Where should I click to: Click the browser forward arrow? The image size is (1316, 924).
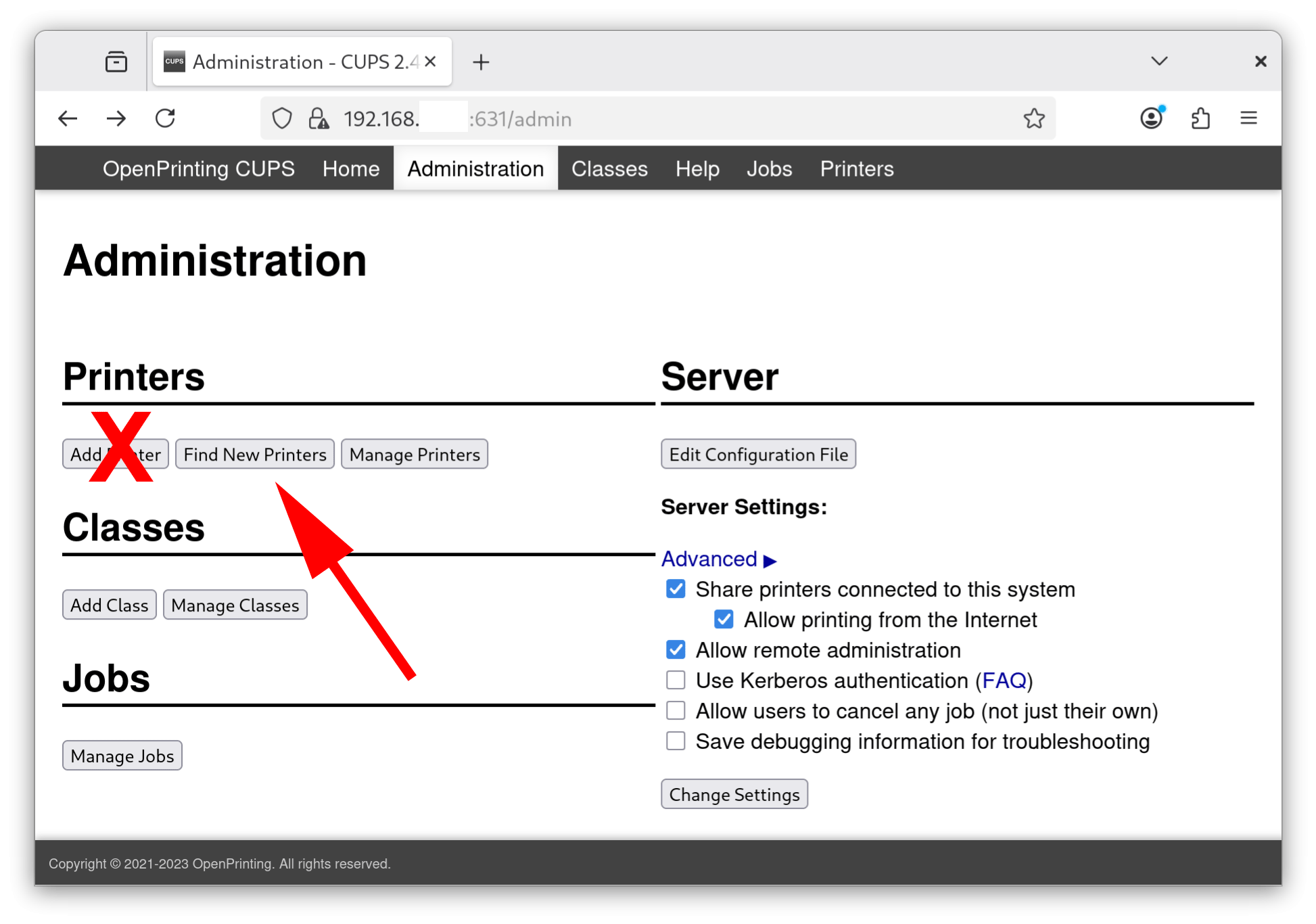(x=116, y=119)
